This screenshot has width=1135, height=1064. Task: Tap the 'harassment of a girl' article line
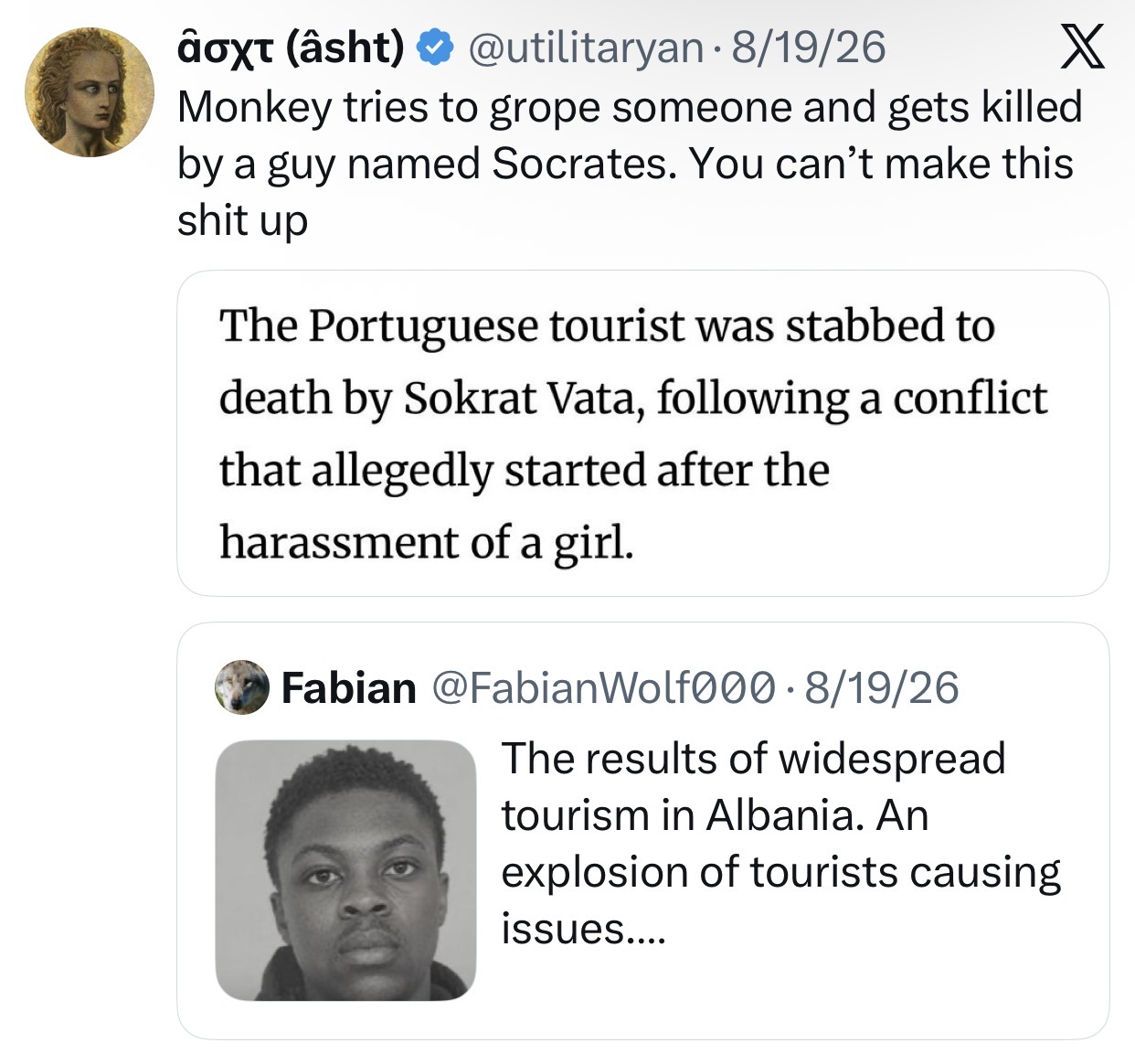[426, 542]
